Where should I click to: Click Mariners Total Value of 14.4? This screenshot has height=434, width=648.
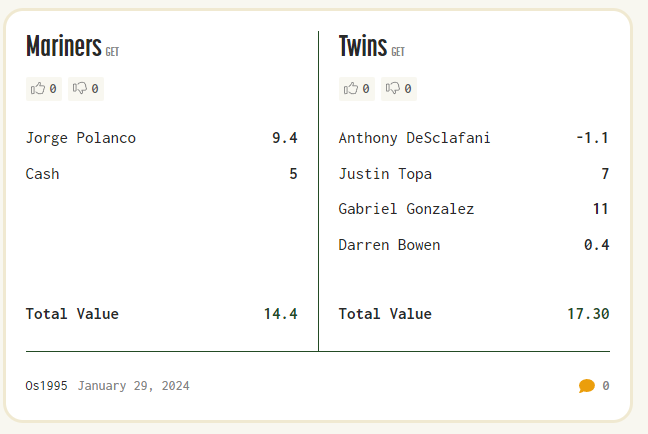click(280, 314)
